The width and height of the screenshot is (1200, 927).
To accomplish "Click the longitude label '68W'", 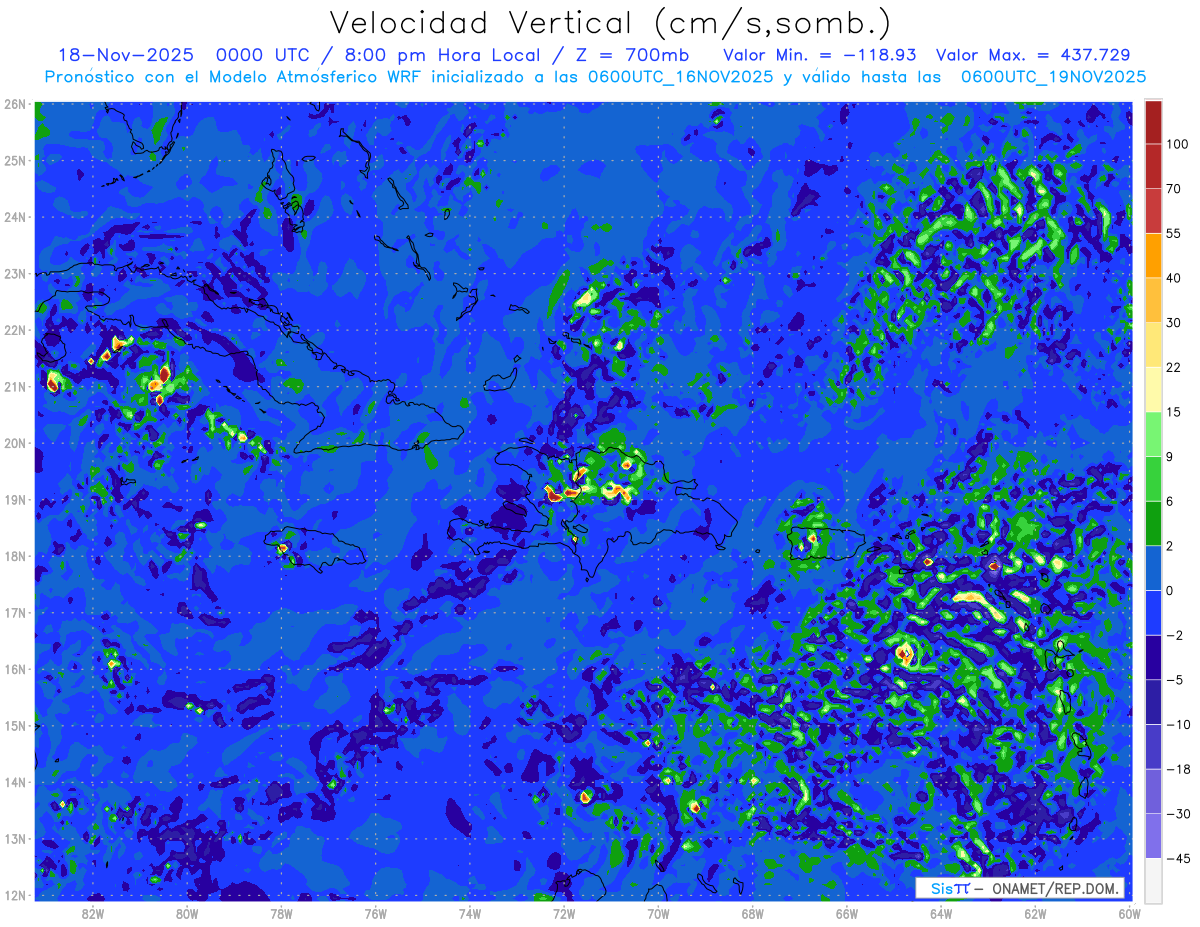I will (752, 914).
